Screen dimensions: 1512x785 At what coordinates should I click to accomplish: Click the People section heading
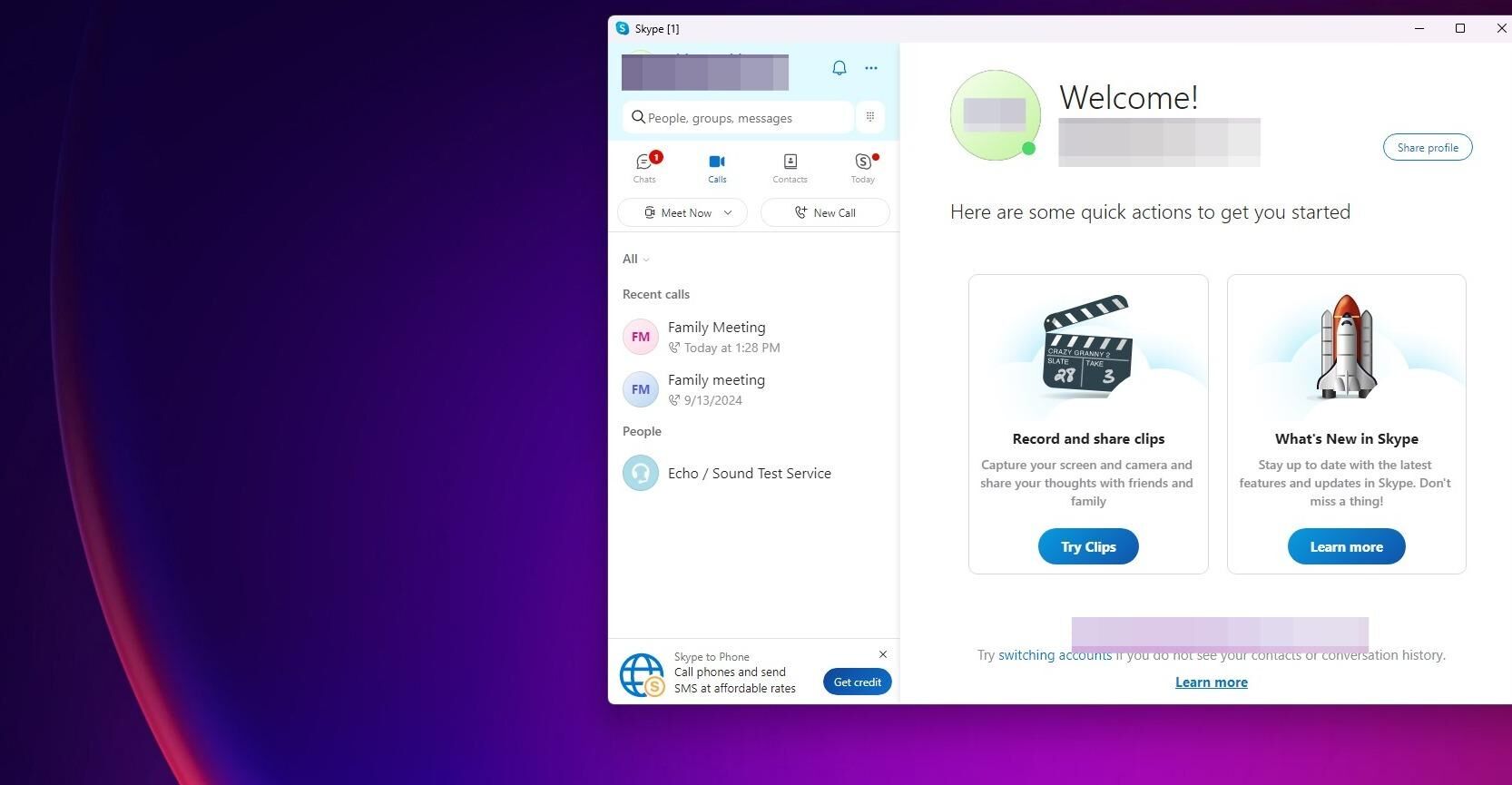[x=642, y=431]
